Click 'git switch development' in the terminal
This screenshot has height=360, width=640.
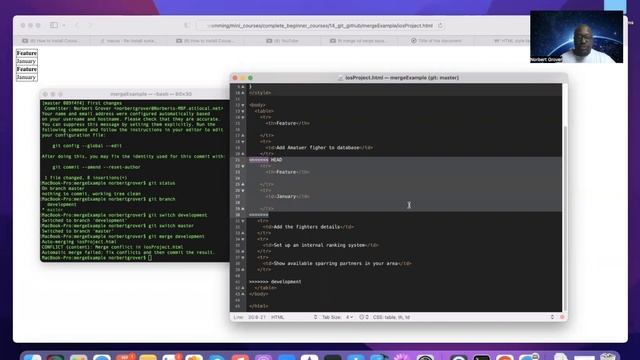pos(178,215)
